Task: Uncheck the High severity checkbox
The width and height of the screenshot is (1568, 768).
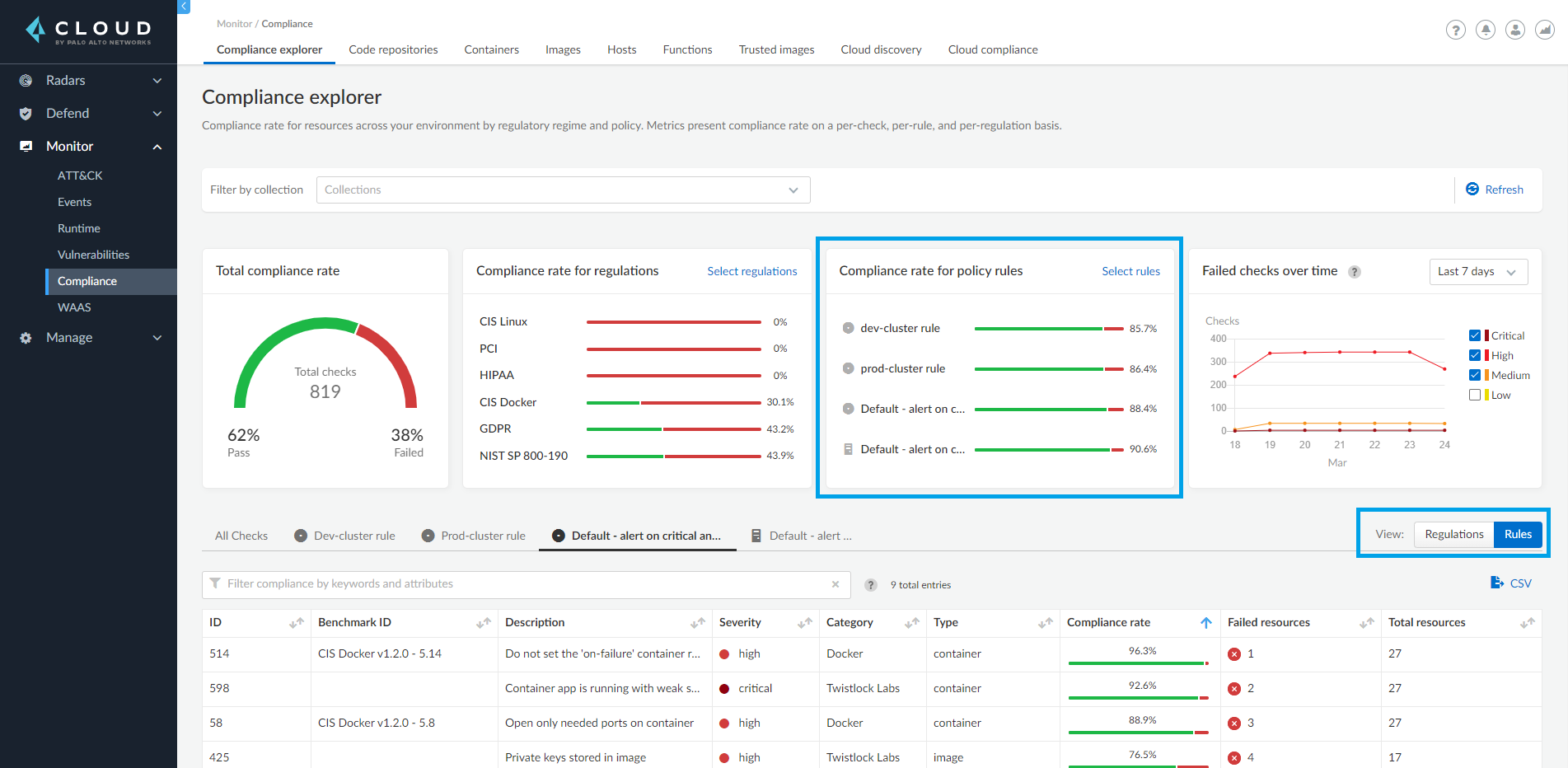Action: click(1475, 355)
